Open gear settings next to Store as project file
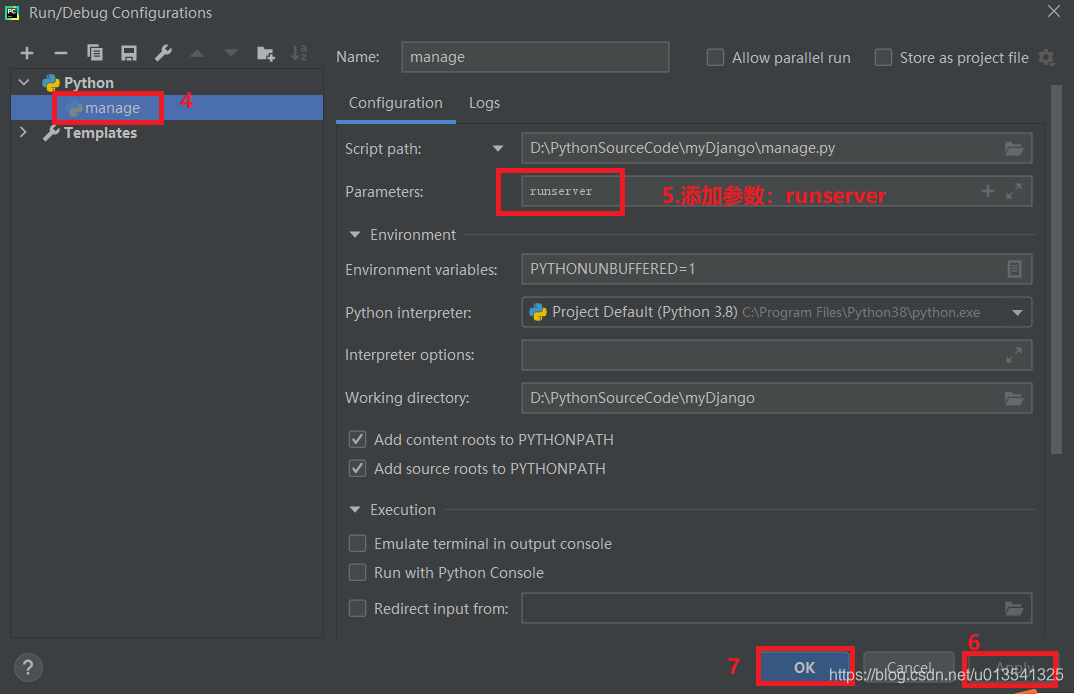 (x=1047, y=58)
